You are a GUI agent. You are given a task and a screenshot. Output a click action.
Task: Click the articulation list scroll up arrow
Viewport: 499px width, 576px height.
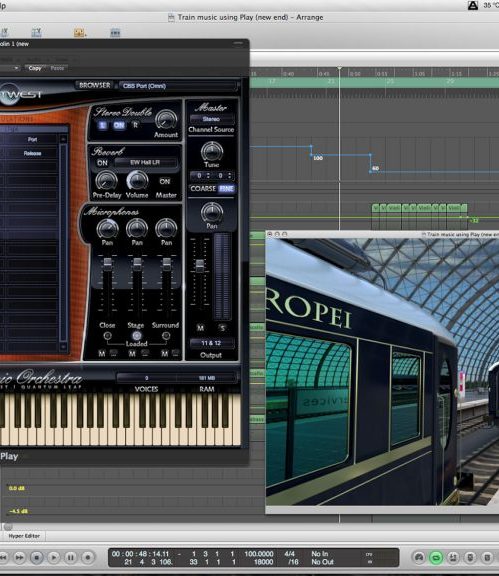[63, 139]
